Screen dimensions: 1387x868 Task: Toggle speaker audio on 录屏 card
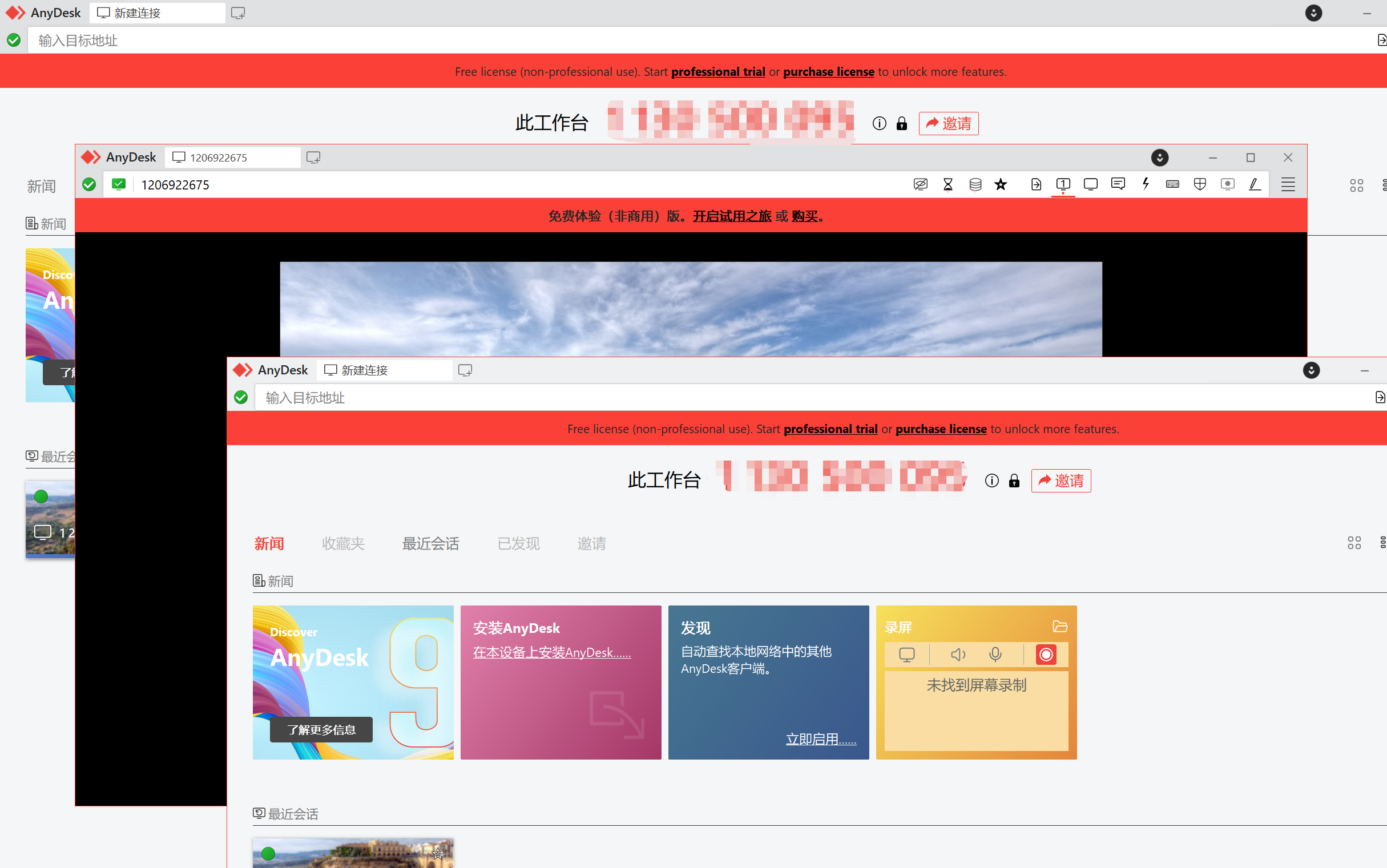click(x=958, y=655)
